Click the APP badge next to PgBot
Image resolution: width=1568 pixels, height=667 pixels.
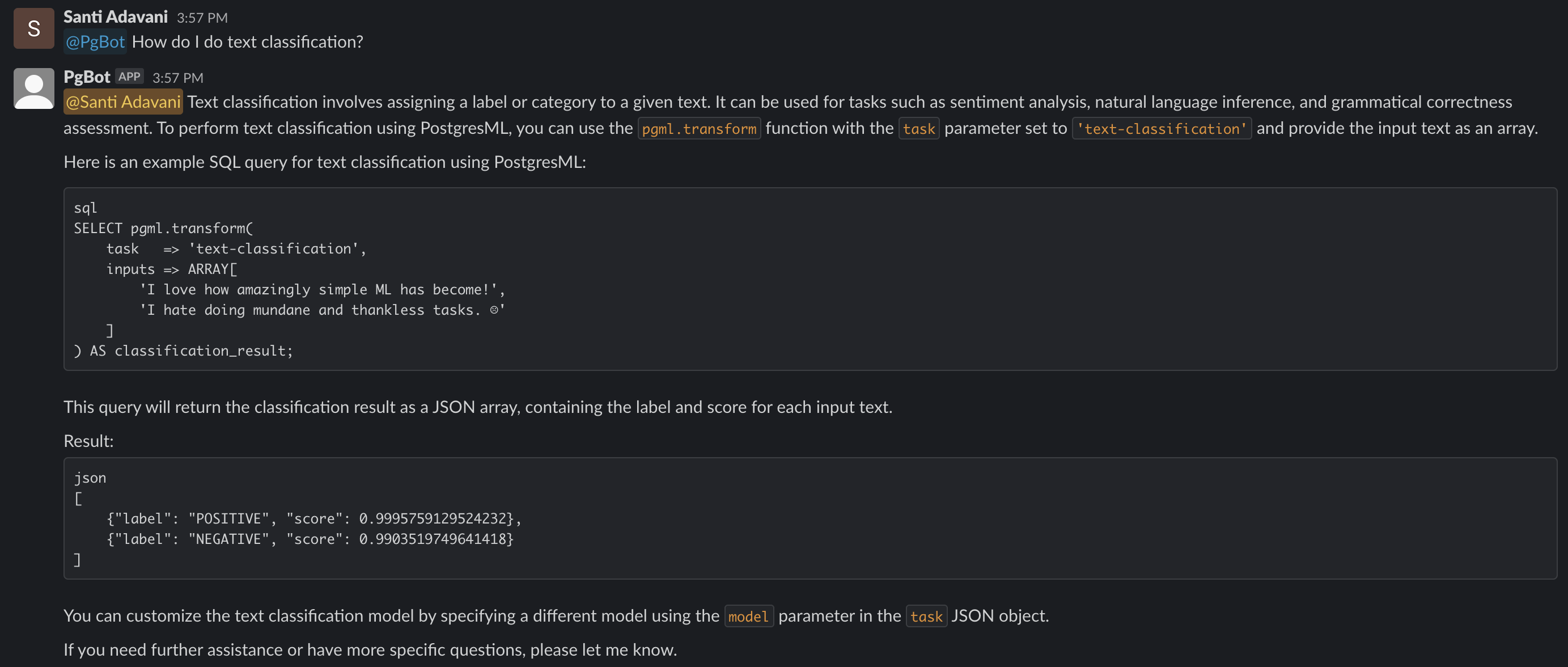[129, 77]
